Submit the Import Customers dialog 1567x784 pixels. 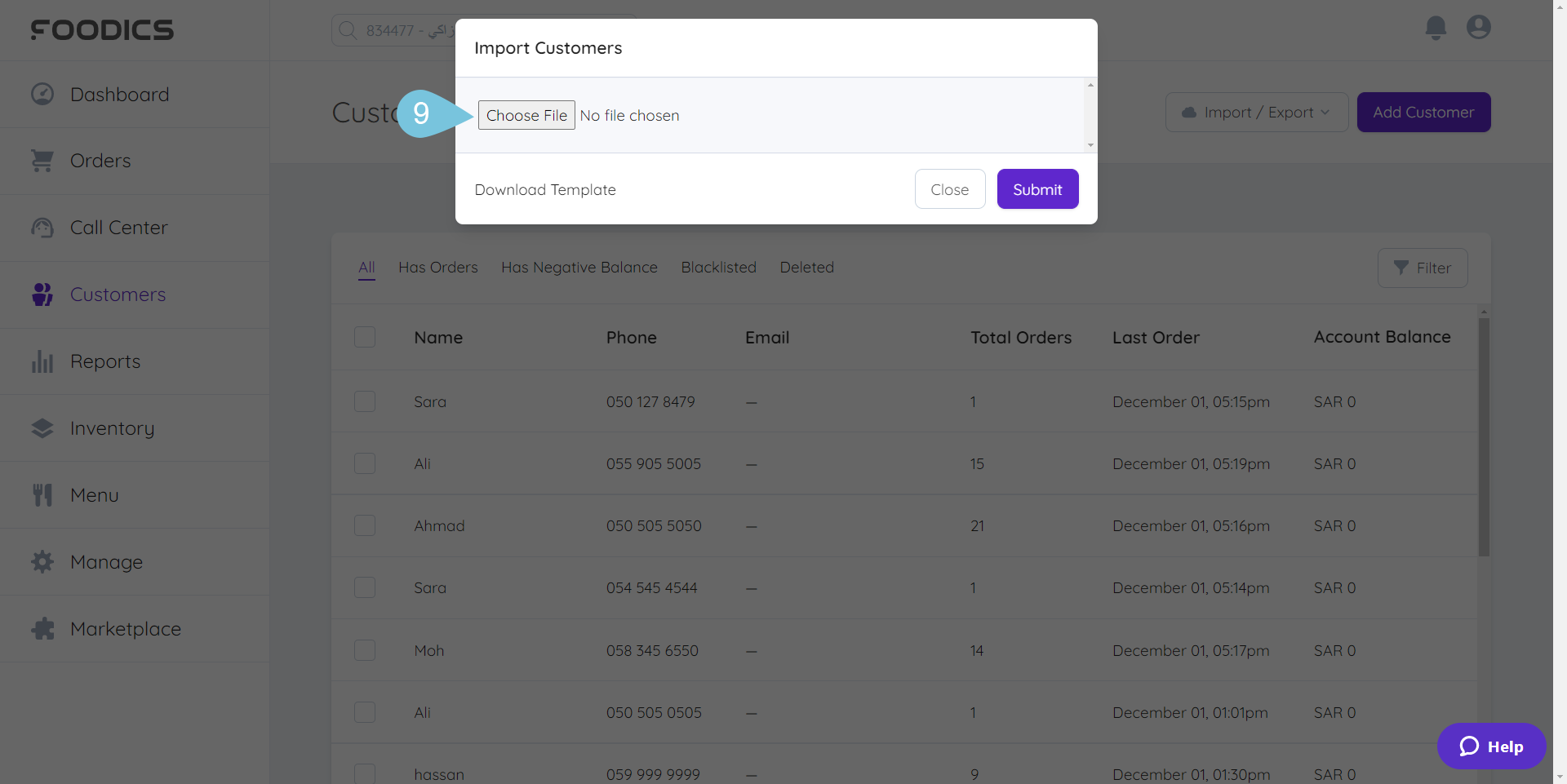point(1037,188)
